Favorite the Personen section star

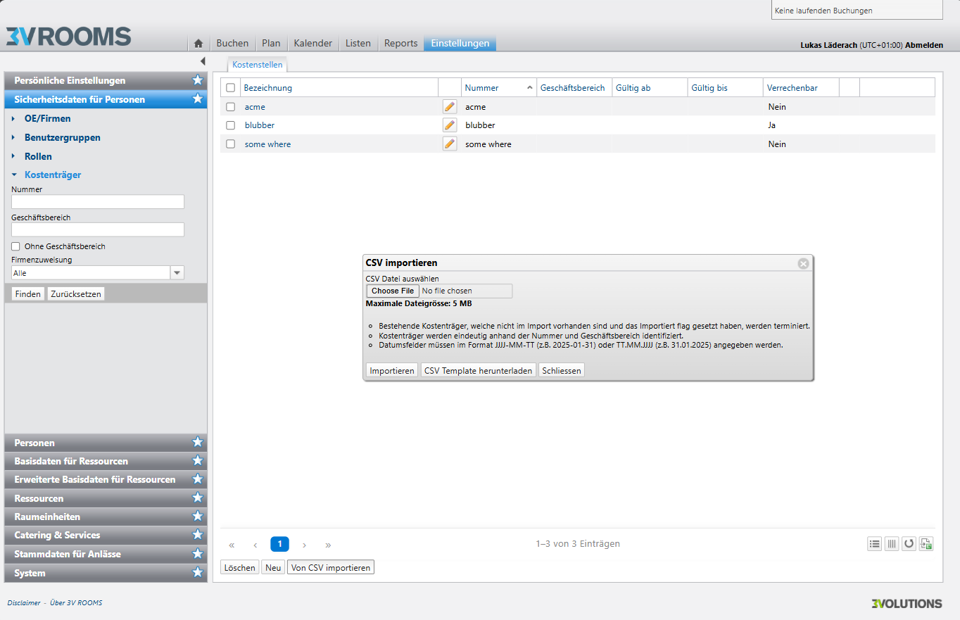tap(197, 442)
